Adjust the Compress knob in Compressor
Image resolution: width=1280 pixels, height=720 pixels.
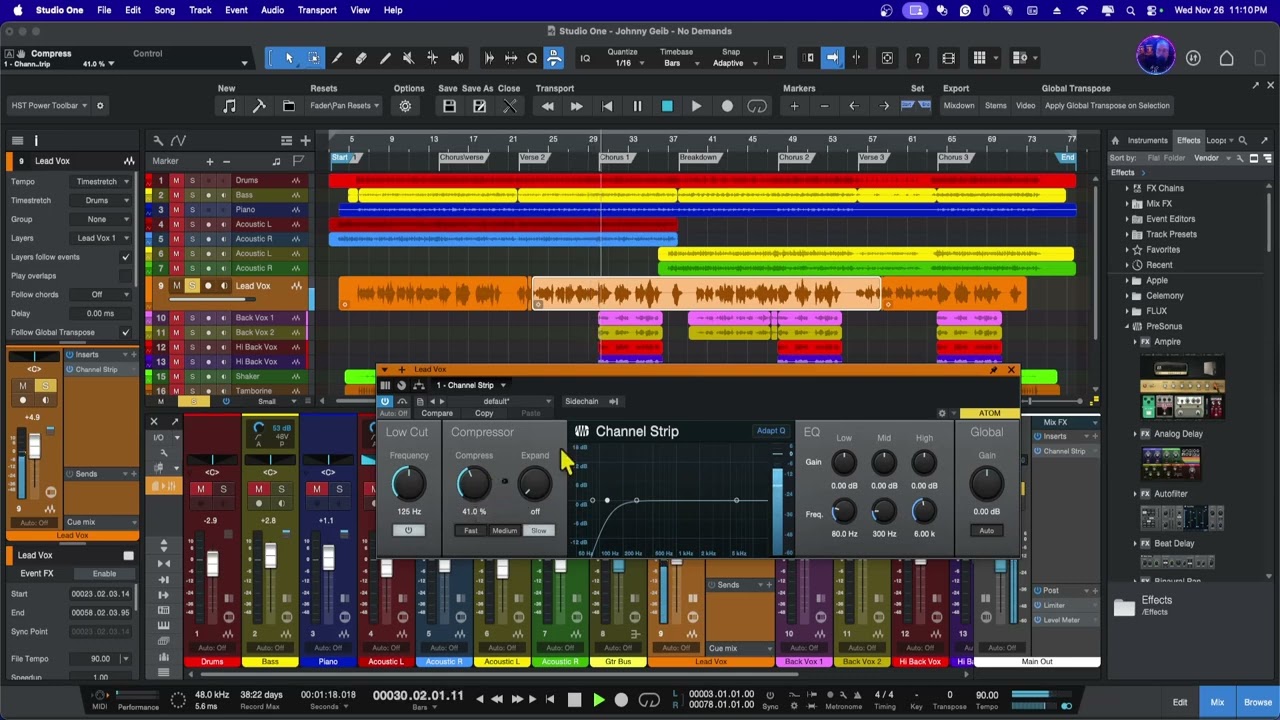pyautogui.click(x=474, y=485)
